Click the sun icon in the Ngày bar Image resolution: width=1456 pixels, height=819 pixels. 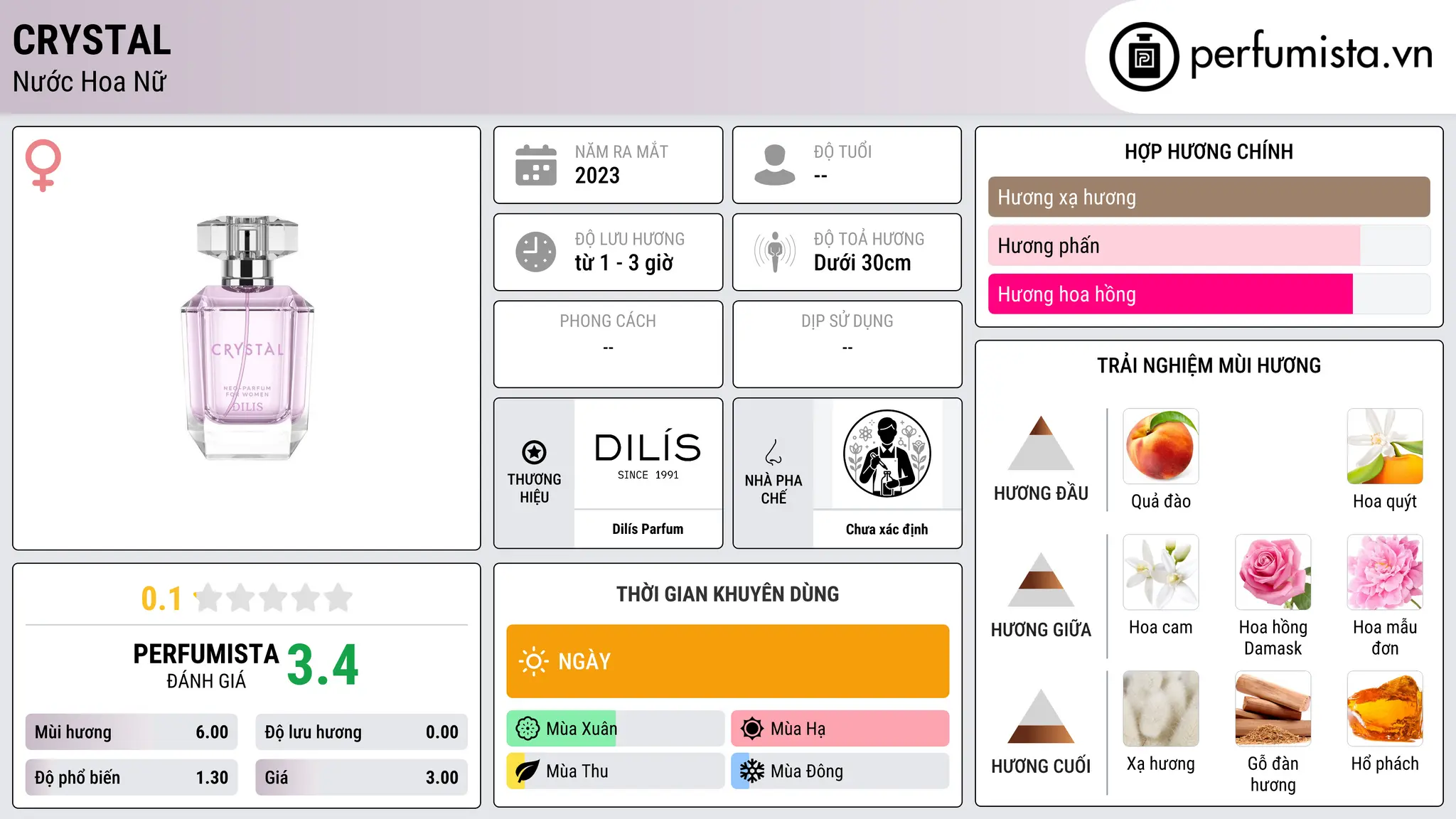(x=533, y=661)
